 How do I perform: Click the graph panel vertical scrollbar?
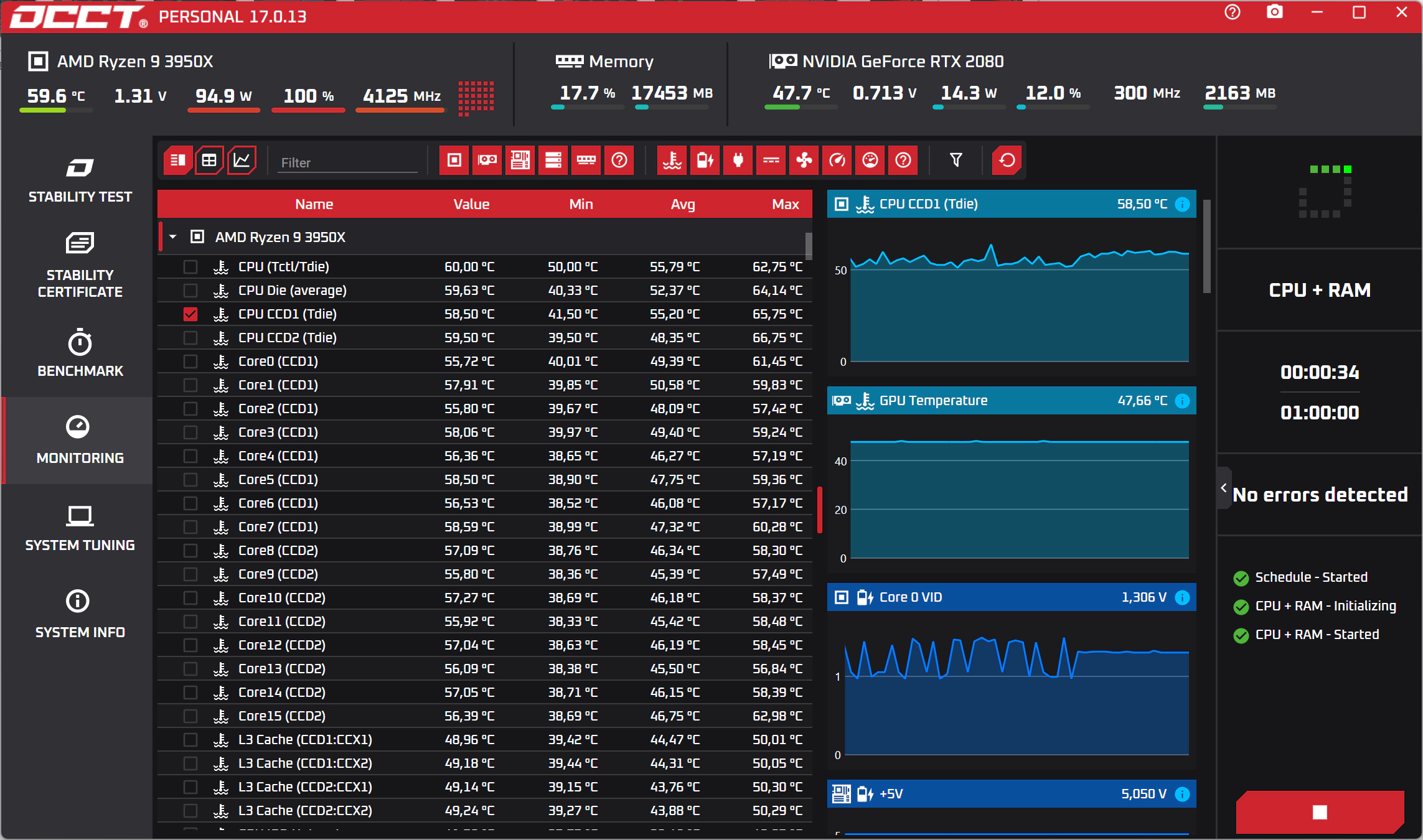click(1207, 246)
